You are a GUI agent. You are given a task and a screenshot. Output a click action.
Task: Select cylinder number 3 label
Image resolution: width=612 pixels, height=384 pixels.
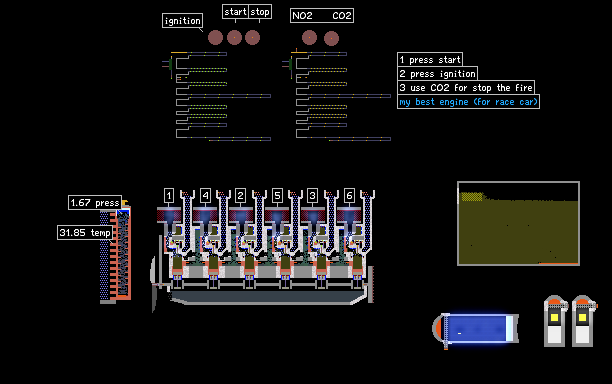312,196
